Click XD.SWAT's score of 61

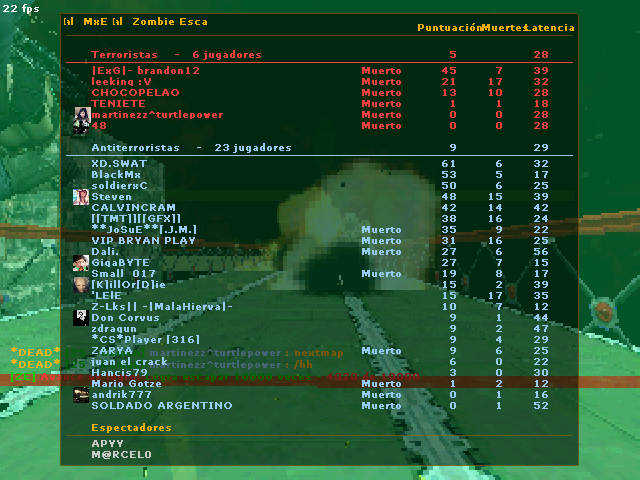449,164
